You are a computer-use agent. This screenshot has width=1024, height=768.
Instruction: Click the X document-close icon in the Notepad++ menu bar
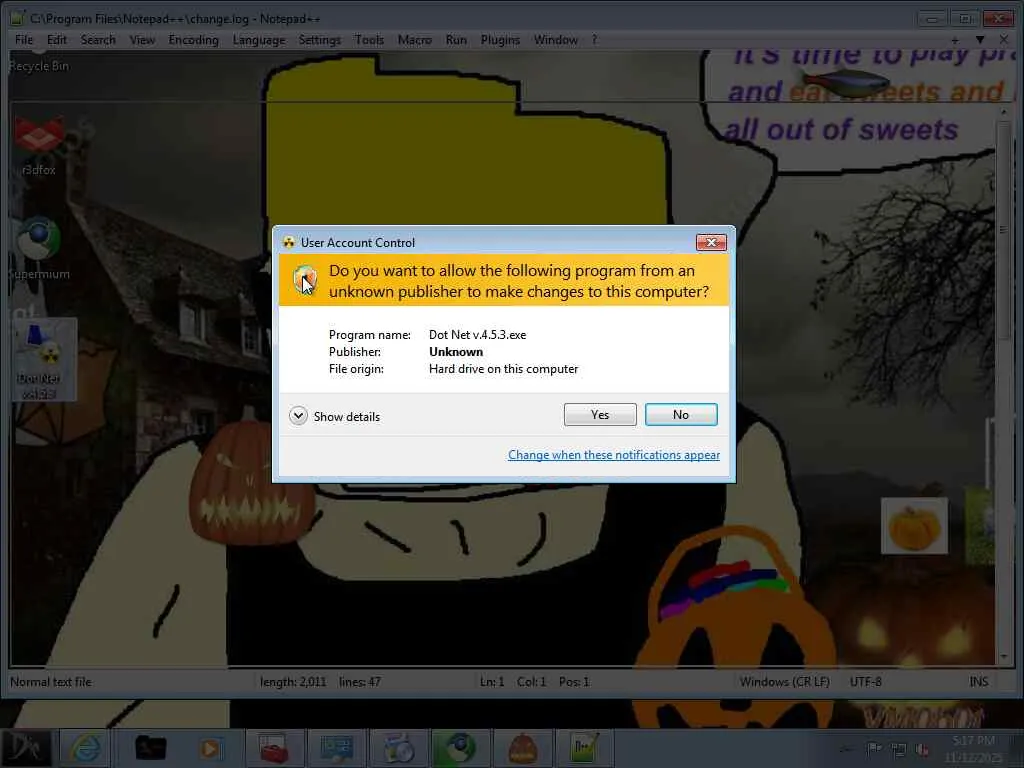pyautogui.click(x=1004, y=40)
